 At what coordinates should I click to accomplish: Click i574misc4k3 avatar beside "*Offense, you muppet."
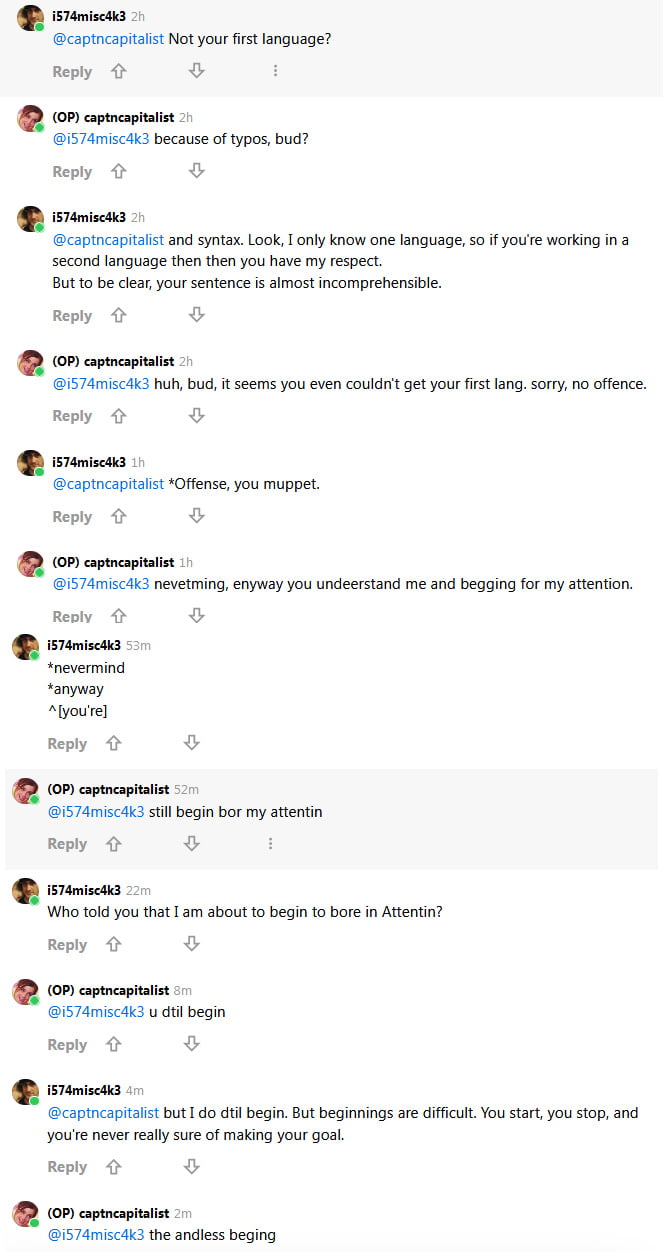click(30, 464)
